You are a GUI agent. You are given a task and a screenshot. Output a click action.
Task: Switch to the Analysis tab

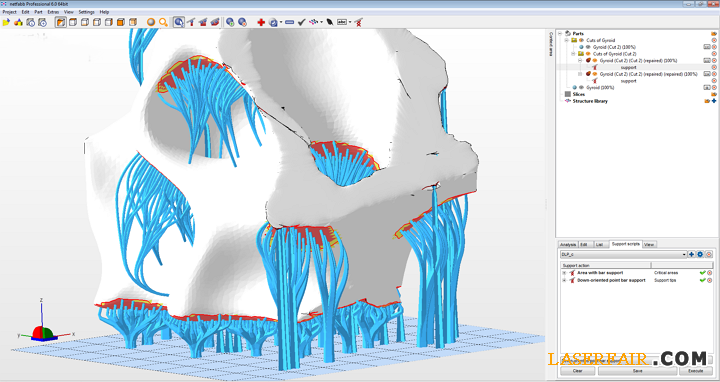[x=568, y=245]
